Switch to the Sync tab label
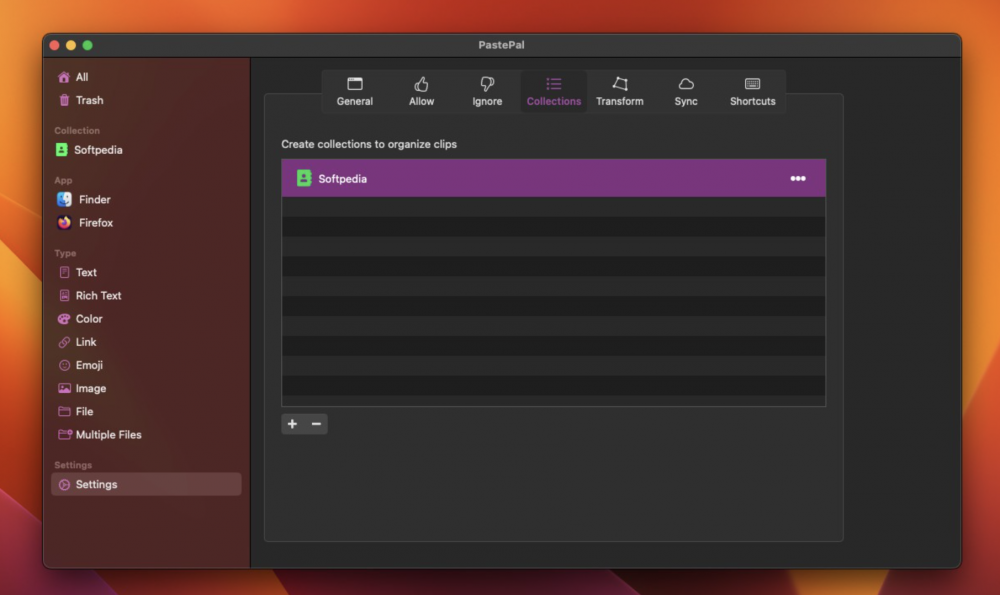 pos(686,101)
